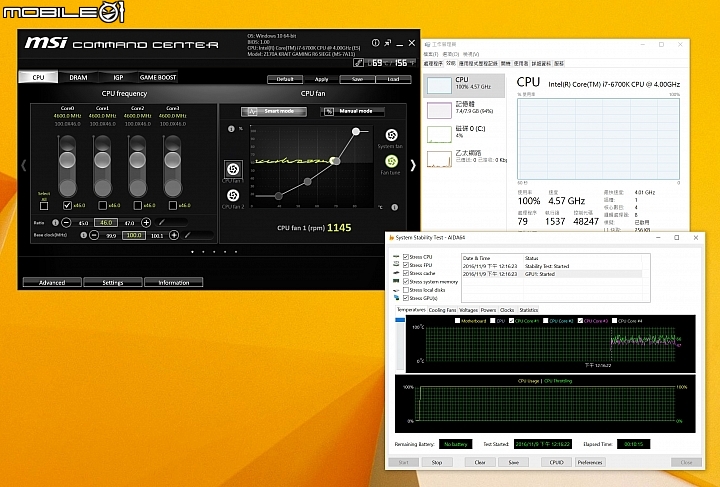
Task: Uncheck Stress CPU in AIDA64
Action: (x=406, y=257)
